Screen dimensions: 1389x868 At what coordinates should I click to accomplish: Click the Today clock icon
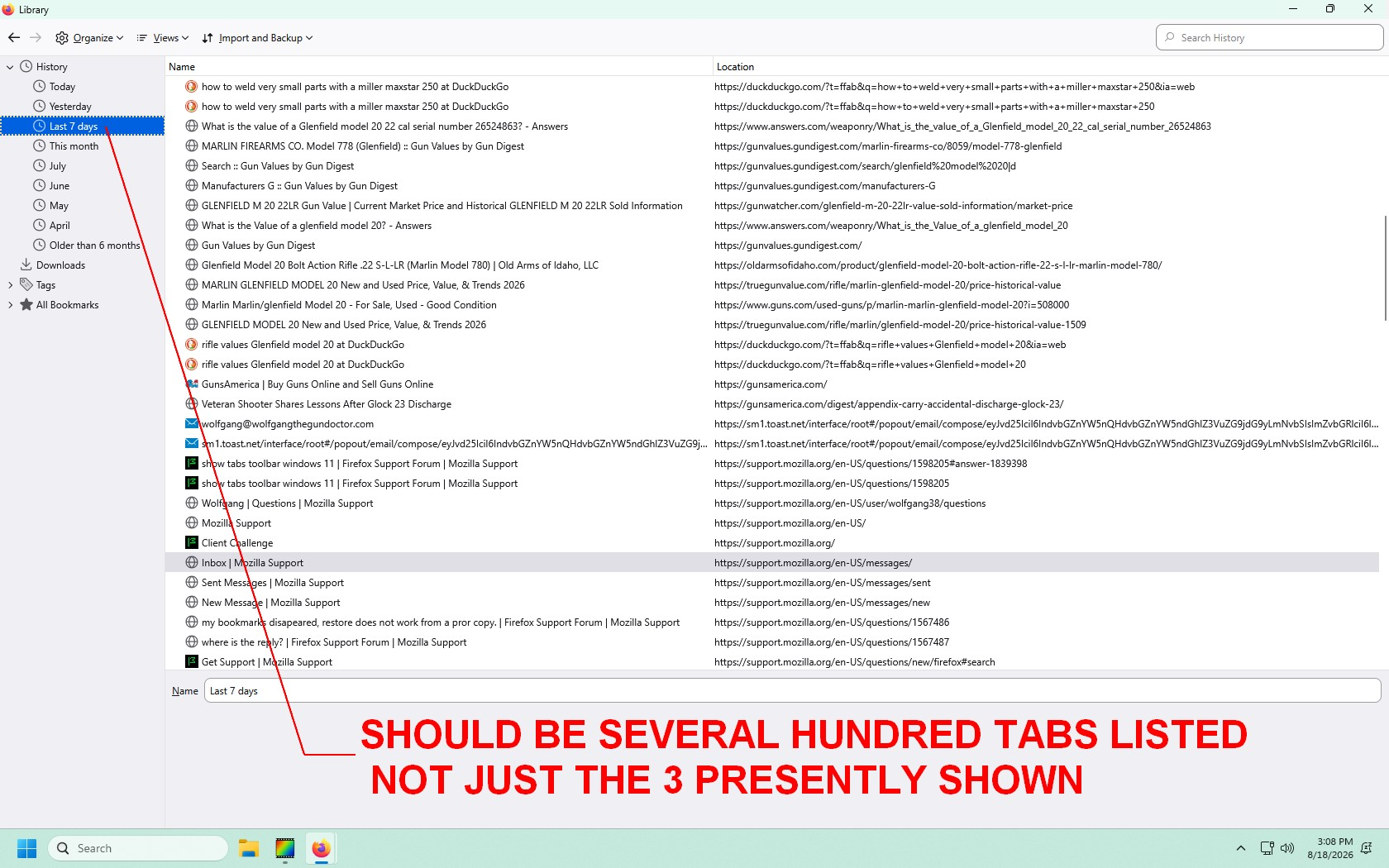[39, 86]
